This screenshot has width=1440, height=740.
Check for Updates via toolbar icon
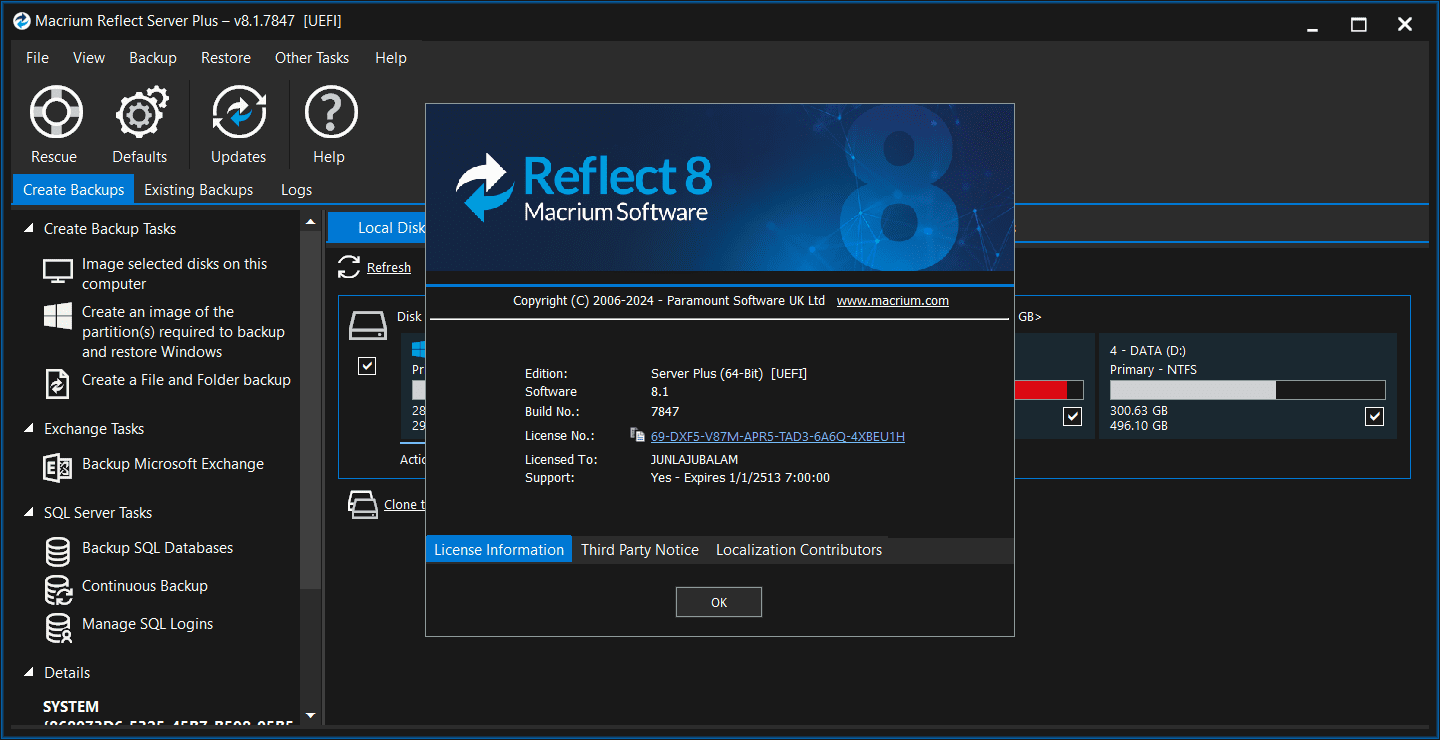[239, 112]
